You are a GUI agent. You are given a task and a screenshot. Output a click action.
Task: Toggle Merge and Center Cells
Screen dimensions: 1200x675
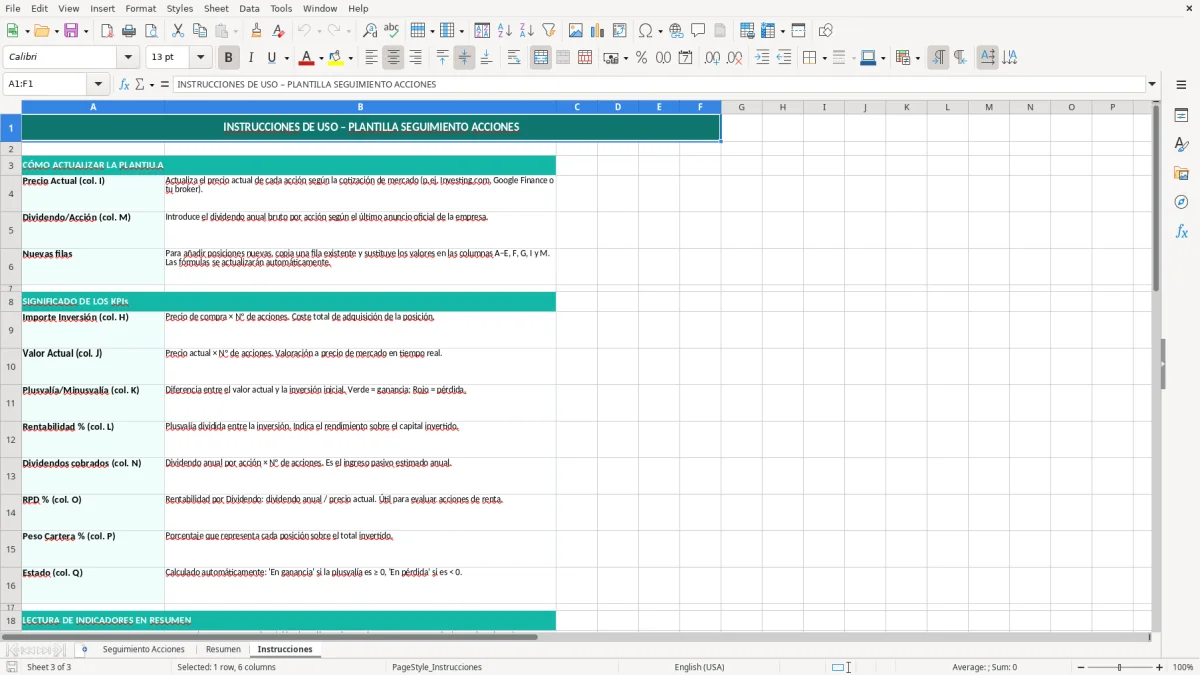(x=540, y=58)
